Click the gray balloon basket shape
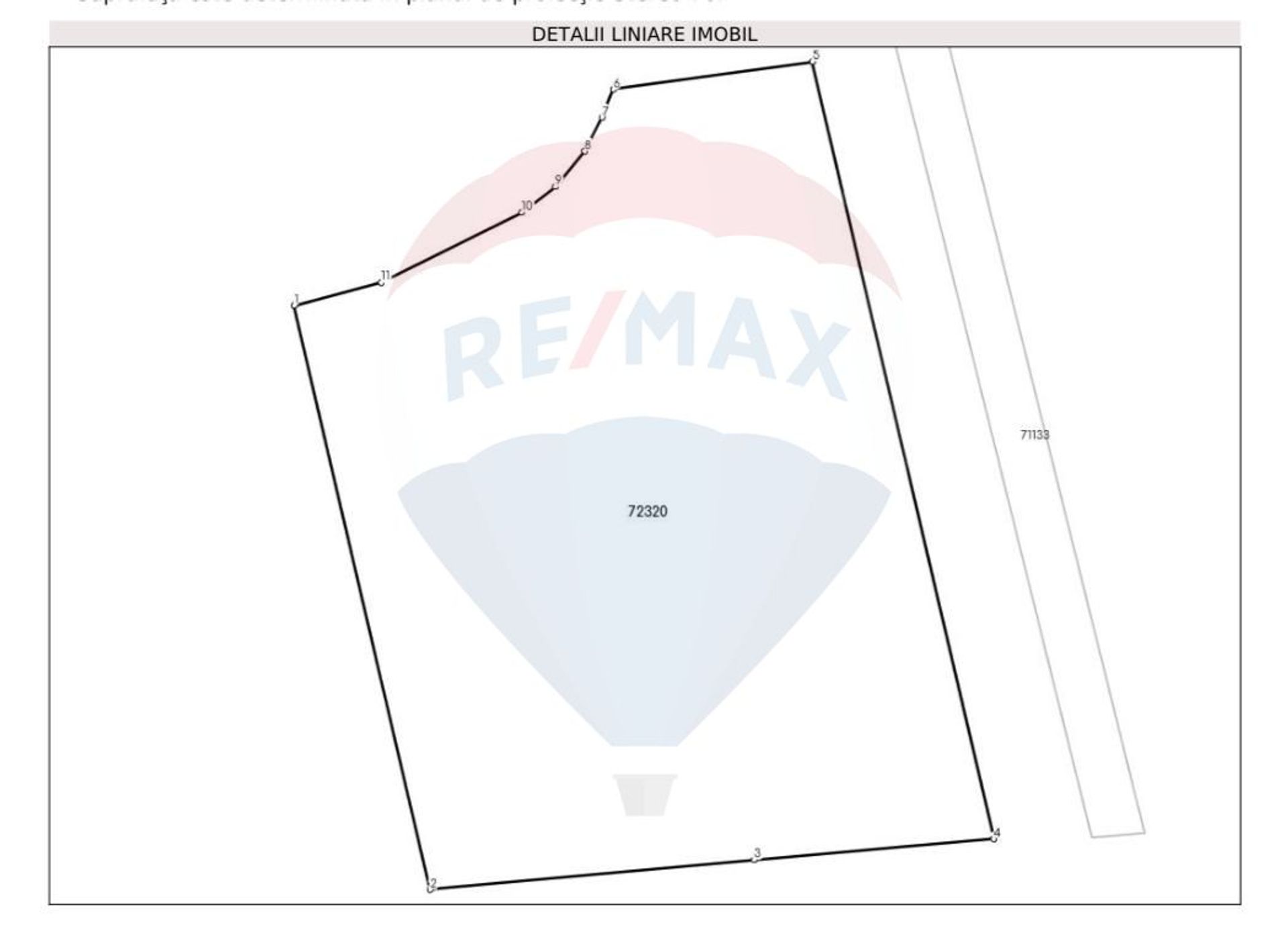Viewport: 1288px width, 939px height. pyautogui.click(x=644, y=795)
